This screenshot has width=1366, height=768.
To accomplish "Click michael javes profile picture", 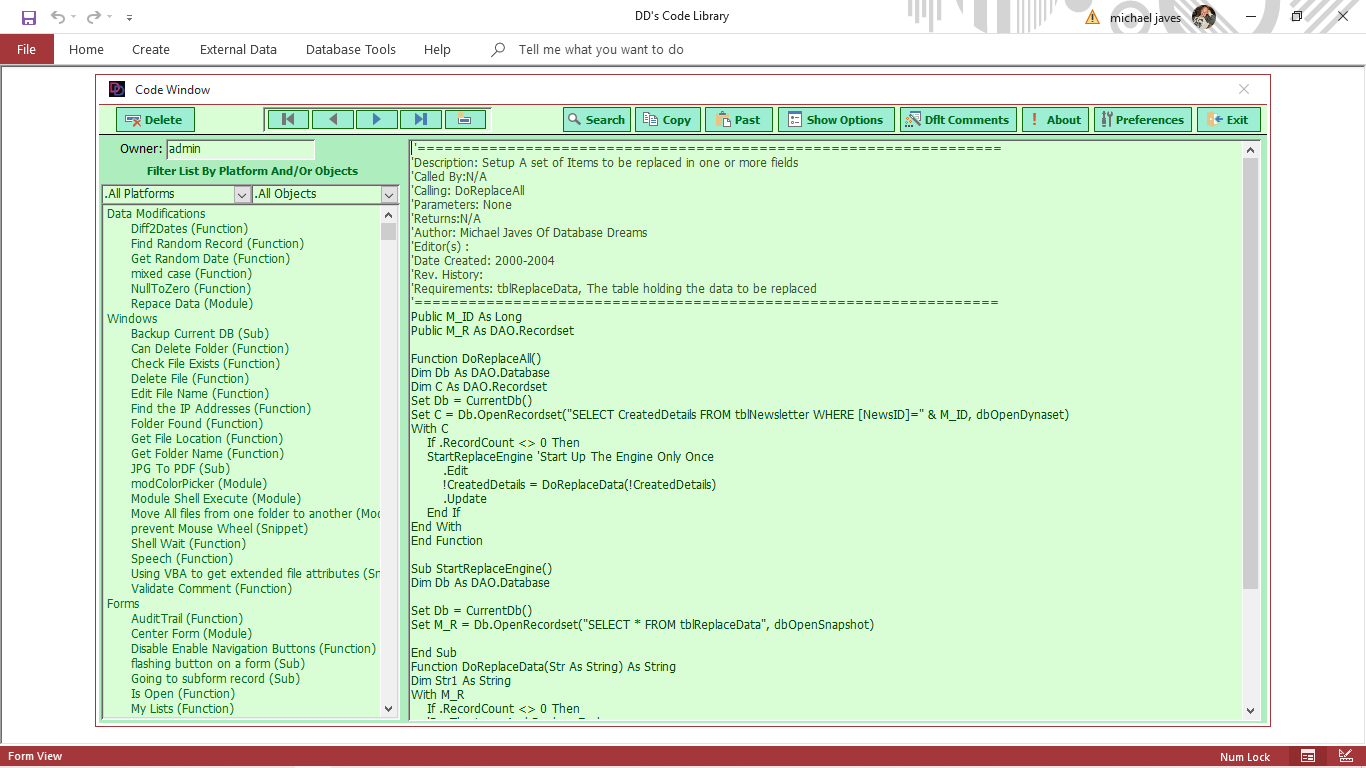I will [1204, 17].
